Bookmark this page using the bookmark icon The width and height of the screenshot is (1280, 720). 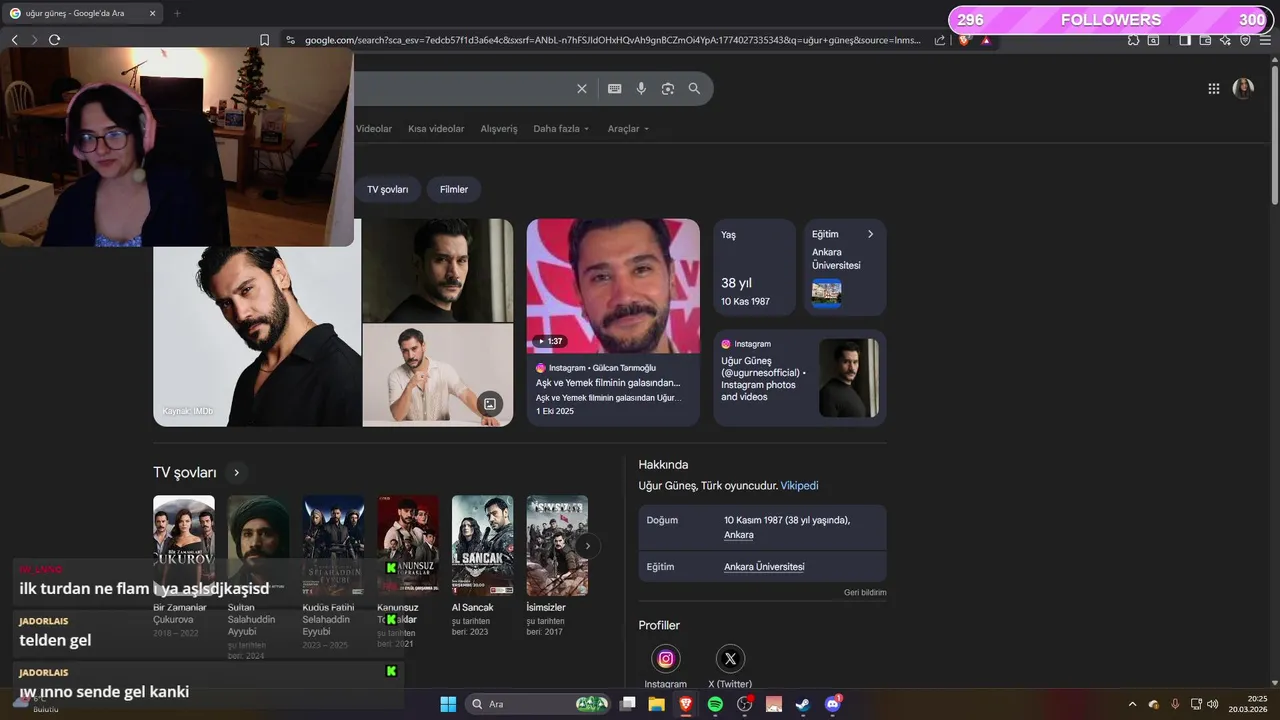tap(264, 40)
